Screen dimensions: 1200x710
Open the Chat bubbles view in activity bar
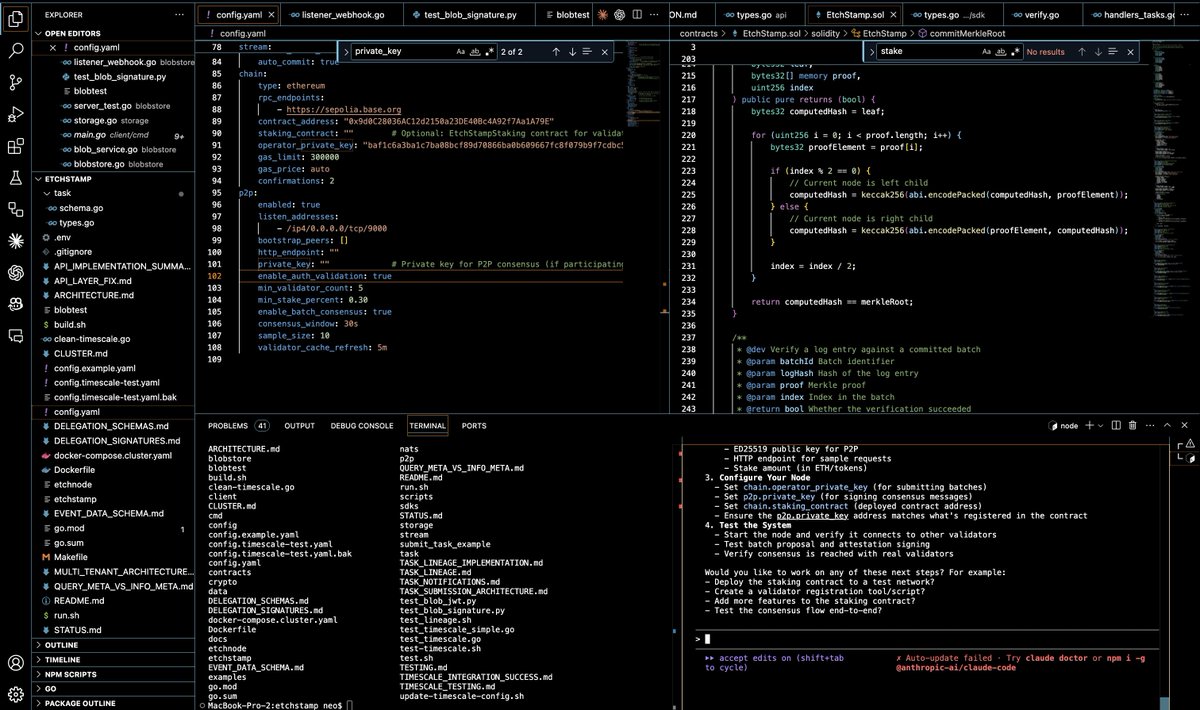pos(16,335)
